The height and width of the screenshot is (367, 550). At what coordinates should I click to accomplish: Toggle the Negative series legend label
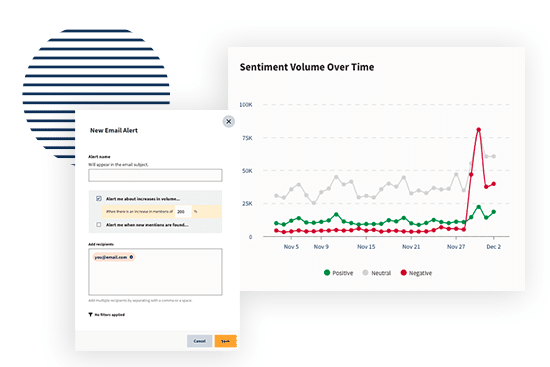420,273
